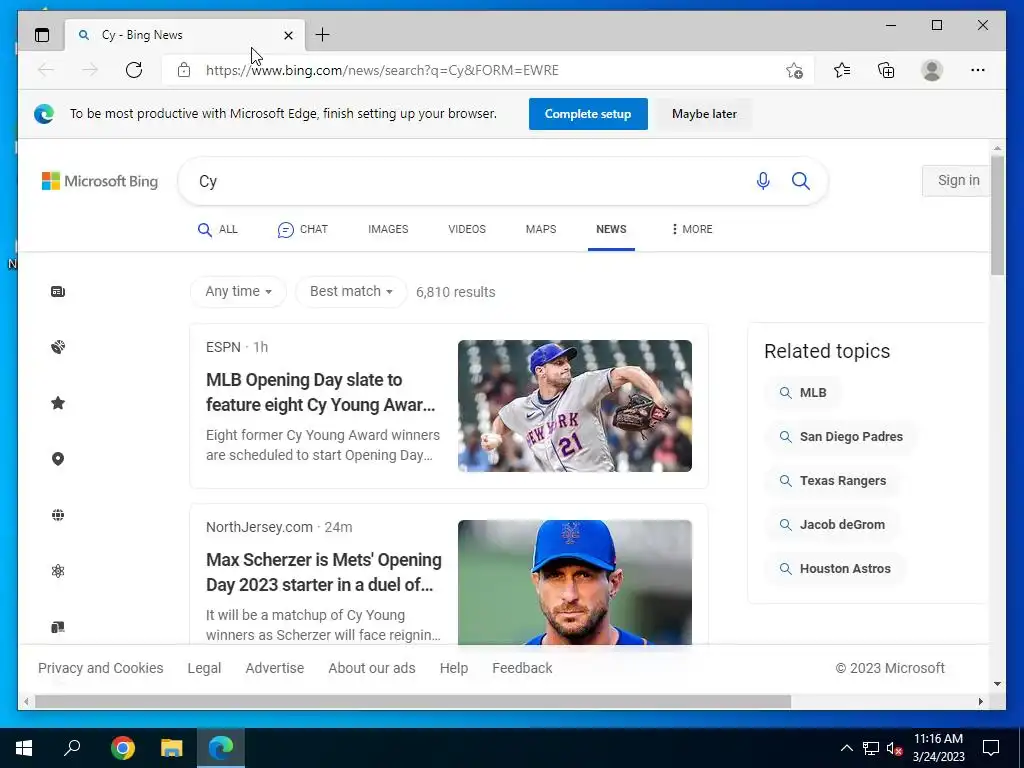This screenshot has height=768, width=1024.
Task: Open MLB Opening Day slate headline
Action: (321, 392)
